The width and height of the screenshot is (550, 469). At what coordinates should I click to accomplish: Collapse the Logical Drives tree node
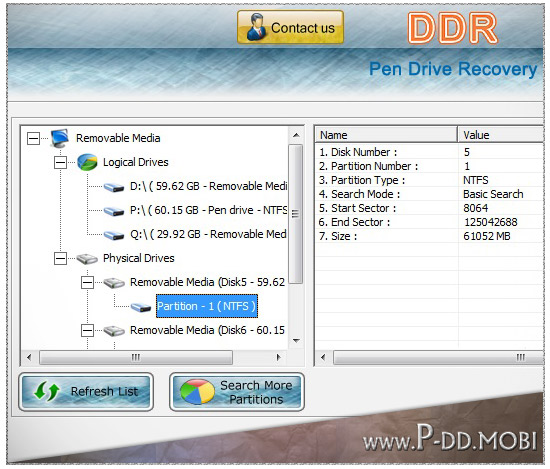click(60, 162)
